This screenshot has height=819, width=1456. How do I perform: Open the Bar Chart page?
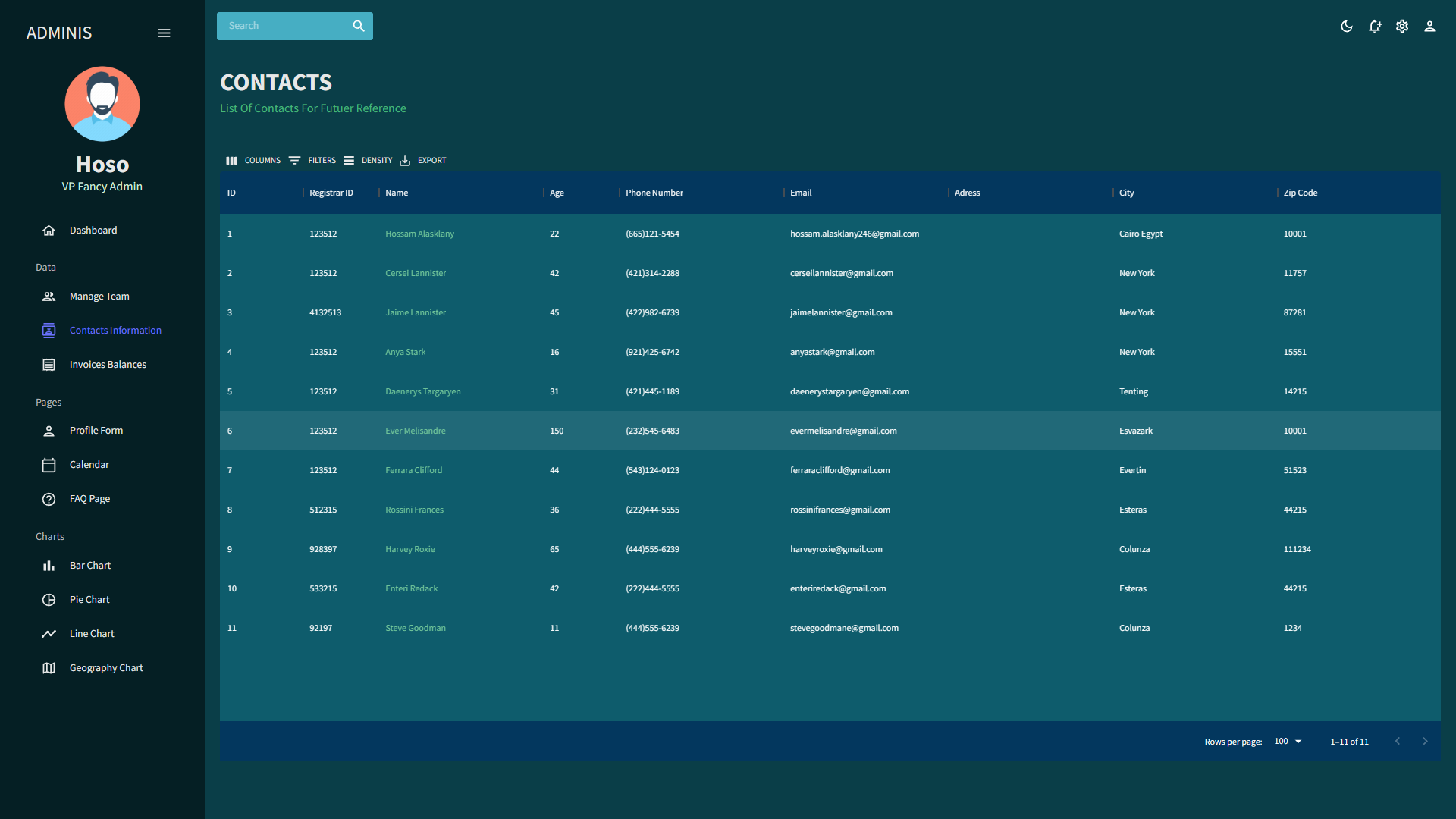[89, 565]
